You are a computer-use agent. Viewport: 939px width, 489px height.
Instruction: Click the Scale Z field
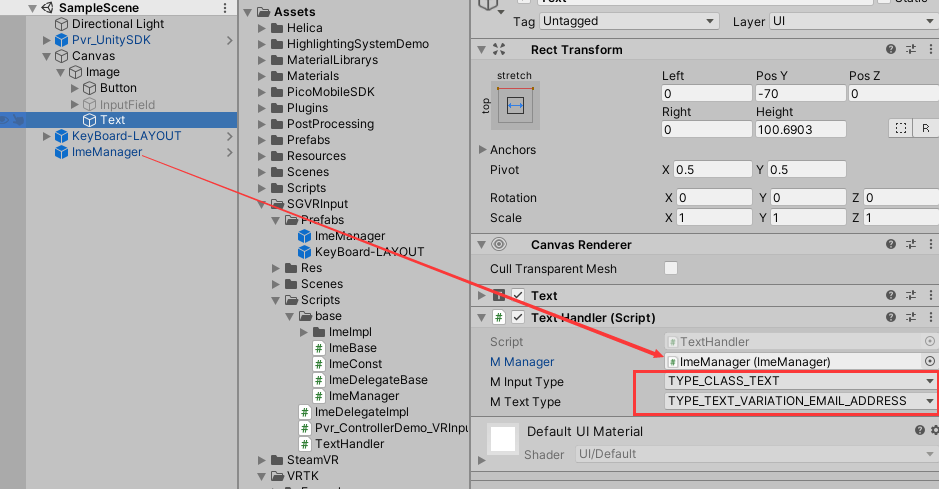[x=901, y=217]
